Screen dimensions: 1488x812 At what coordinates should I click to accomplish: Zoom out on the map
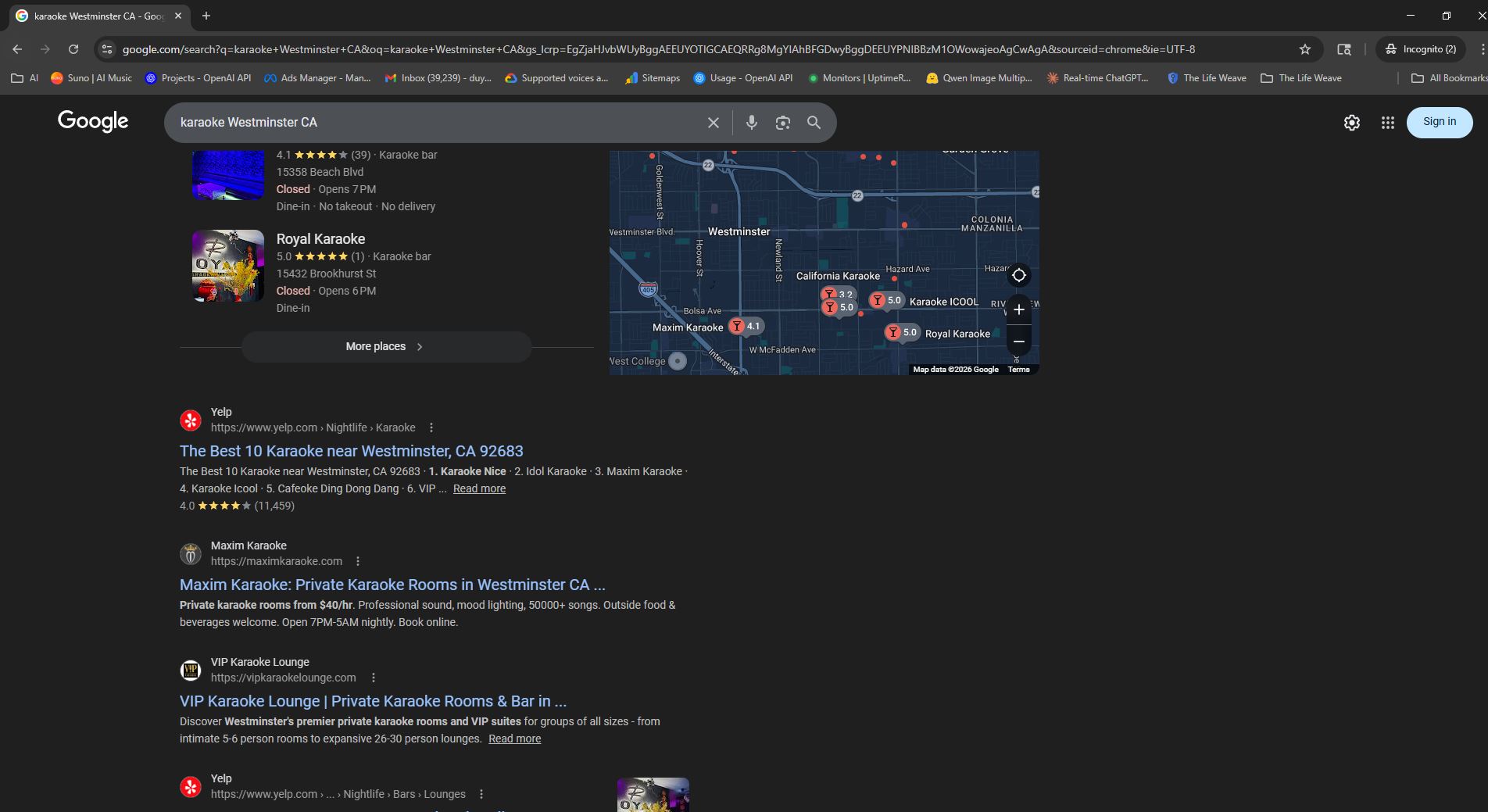[1018, 342]
